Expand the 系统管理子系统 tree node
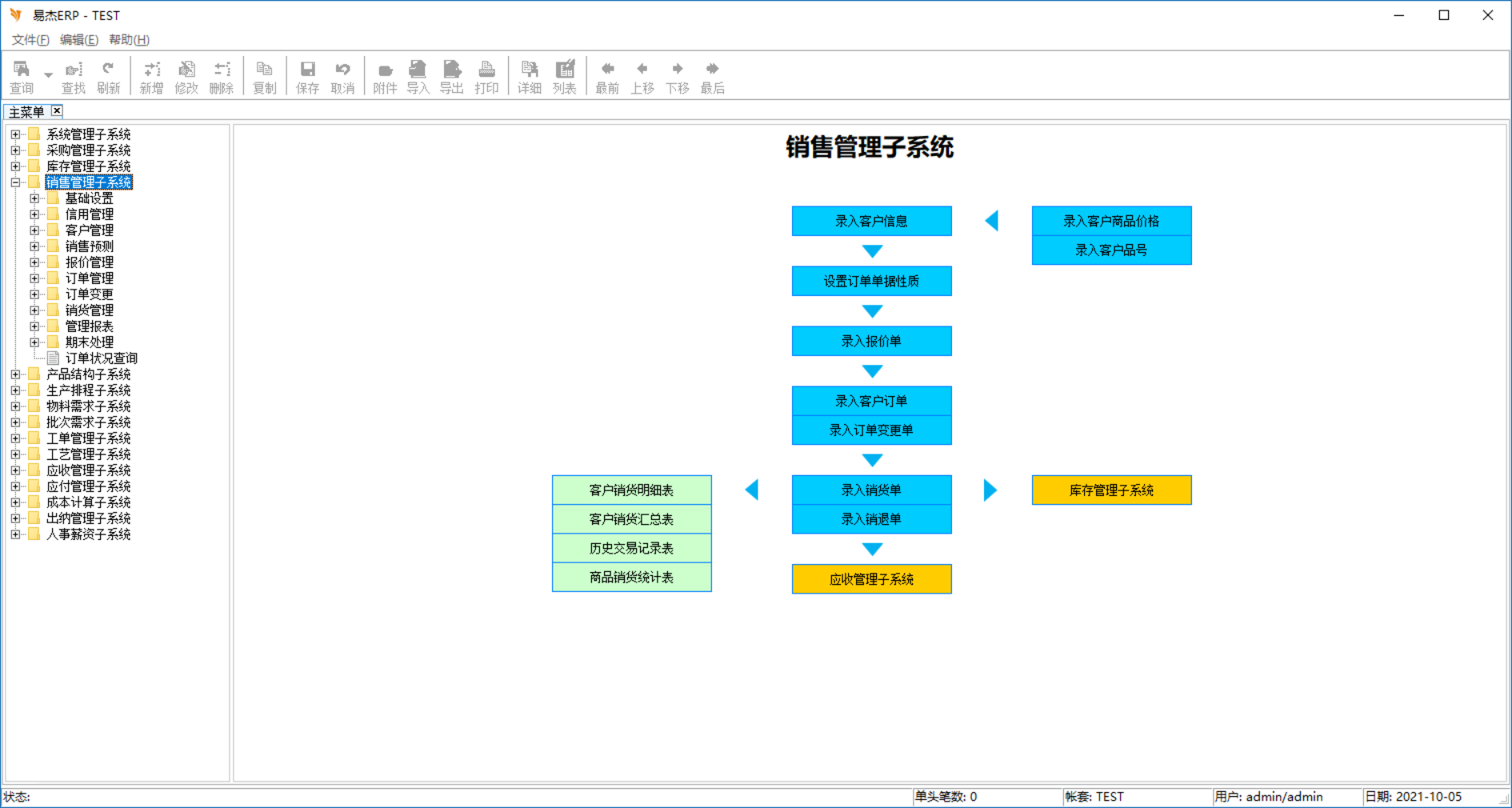Image resolution: width=1512 pixels, height=808 pixels. (15, 134)
